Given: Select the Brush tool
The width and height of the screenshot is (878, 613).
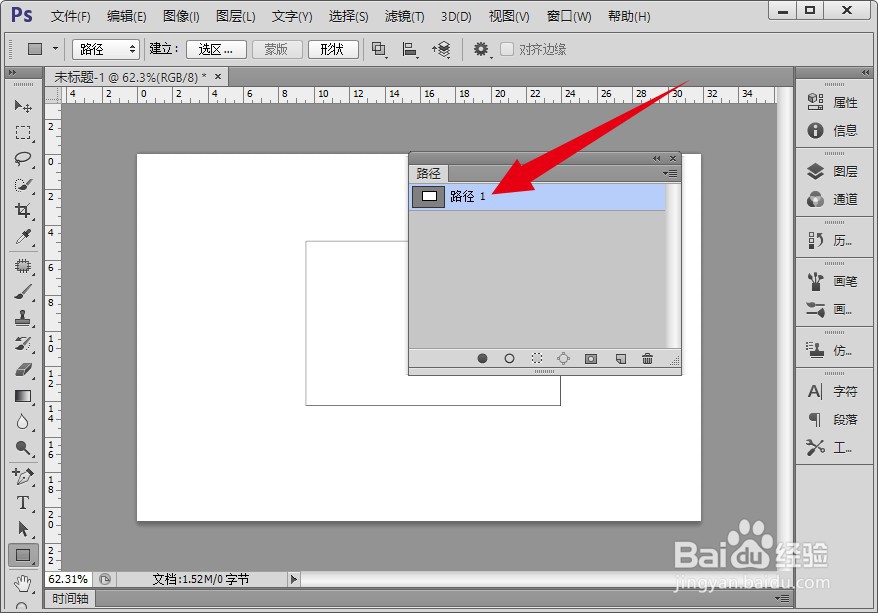Looking at the screenshot, I should pos(23,292).
